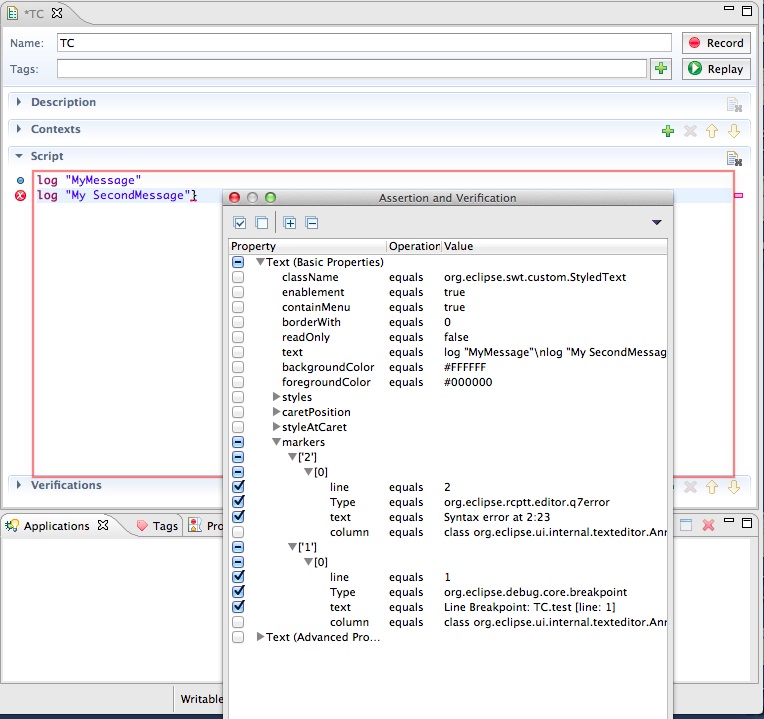Collapse the Script section

pos(19,156)
